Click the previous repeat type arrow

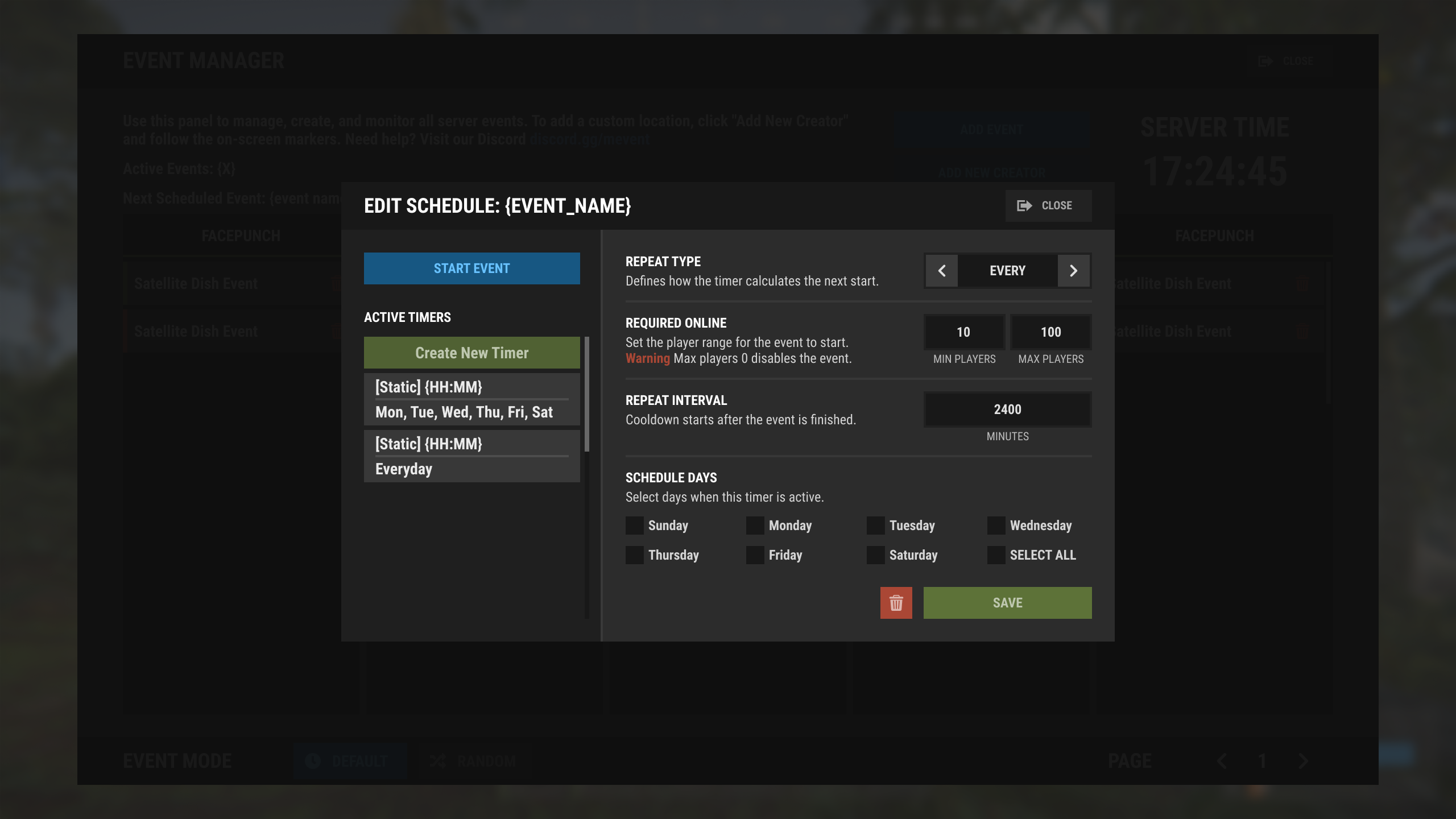(942, 271)
